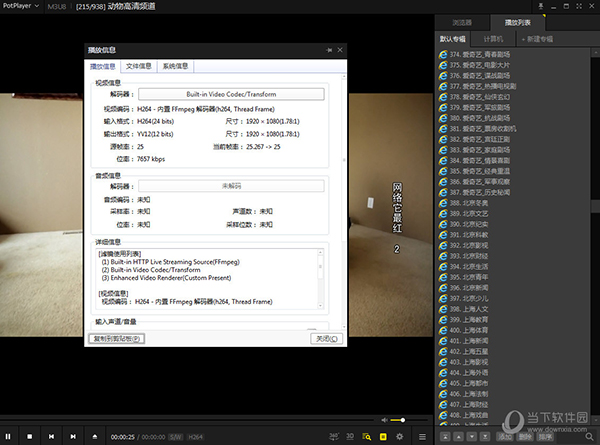Toggle 360° video mode icon
Screen dimensions: 600x445
334,436
